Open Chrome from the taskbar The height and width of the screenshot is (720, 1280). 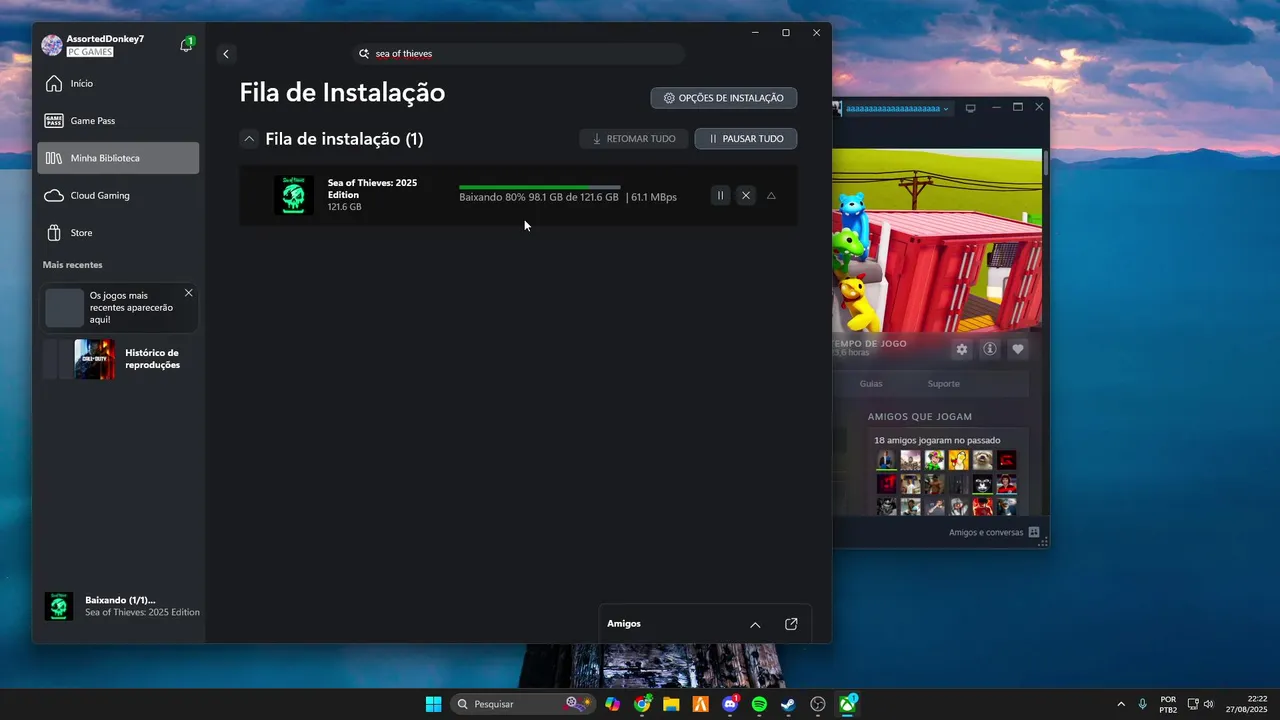642,704
